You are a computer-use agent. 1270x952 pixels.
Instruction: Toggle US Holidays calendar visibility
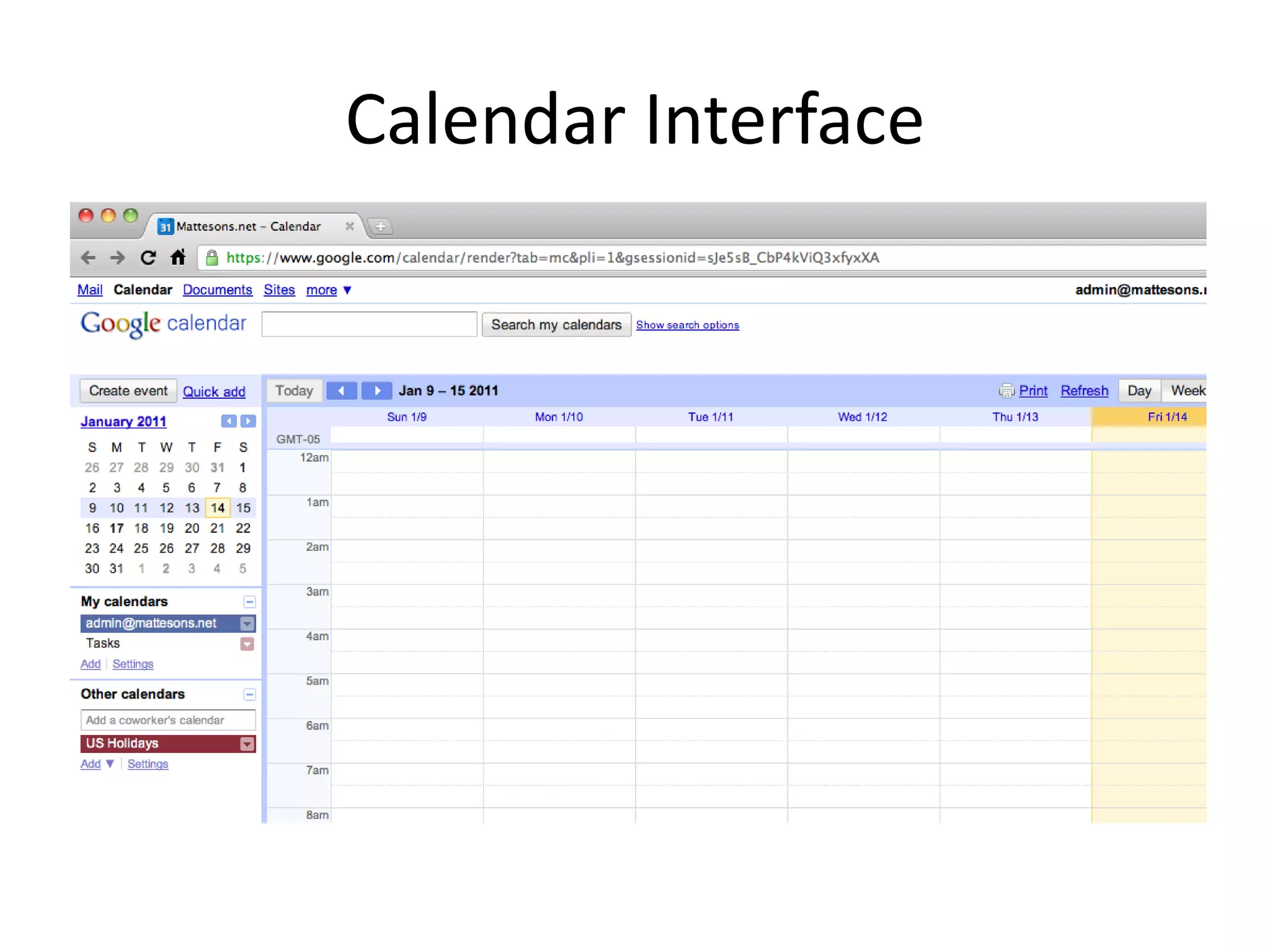[122, 743]
